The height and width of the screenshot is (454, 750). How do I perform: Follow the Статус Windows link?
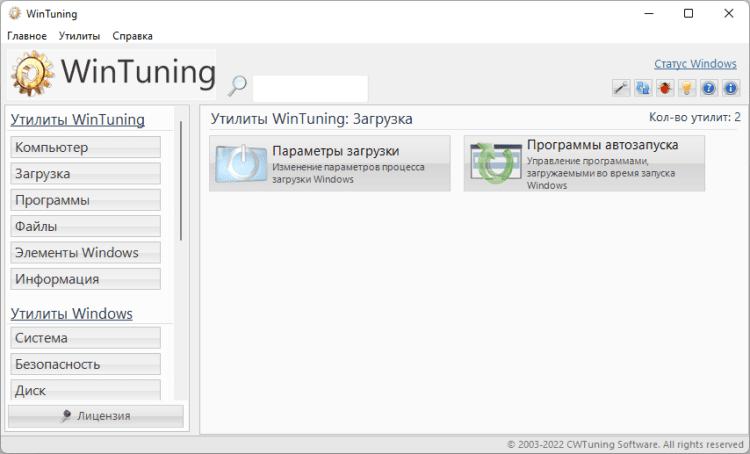coord(695,64)
